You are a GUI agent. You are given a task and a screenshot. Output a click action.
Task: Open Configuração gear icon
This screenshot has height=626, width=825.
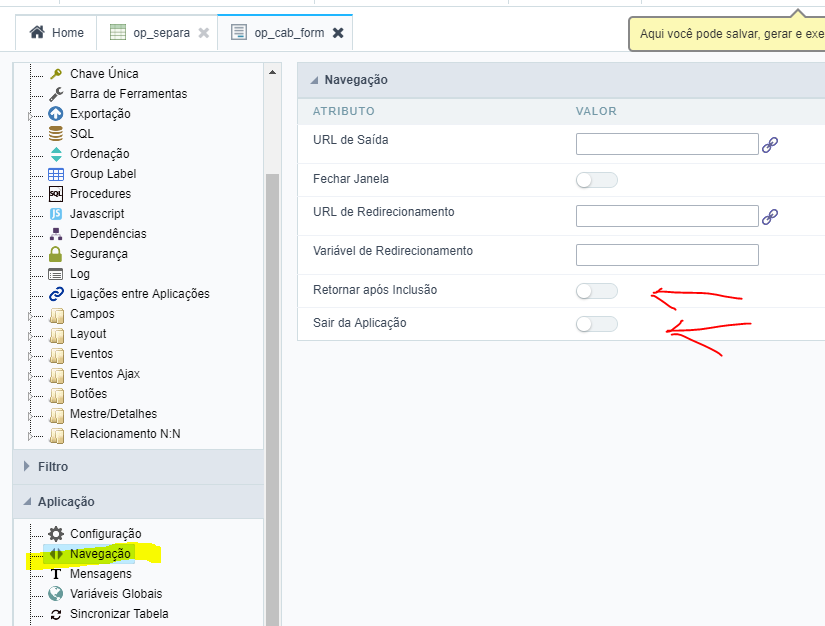coord(56,534)
